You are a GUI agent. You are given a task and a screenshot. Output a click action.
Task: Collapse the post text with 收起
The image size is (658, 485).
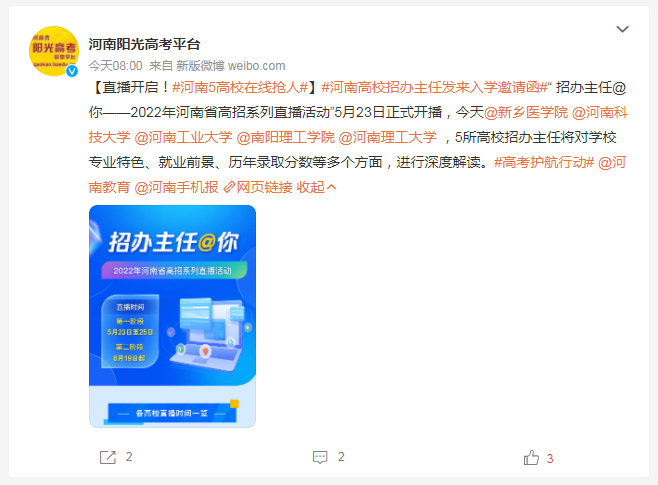click(316, 187)
